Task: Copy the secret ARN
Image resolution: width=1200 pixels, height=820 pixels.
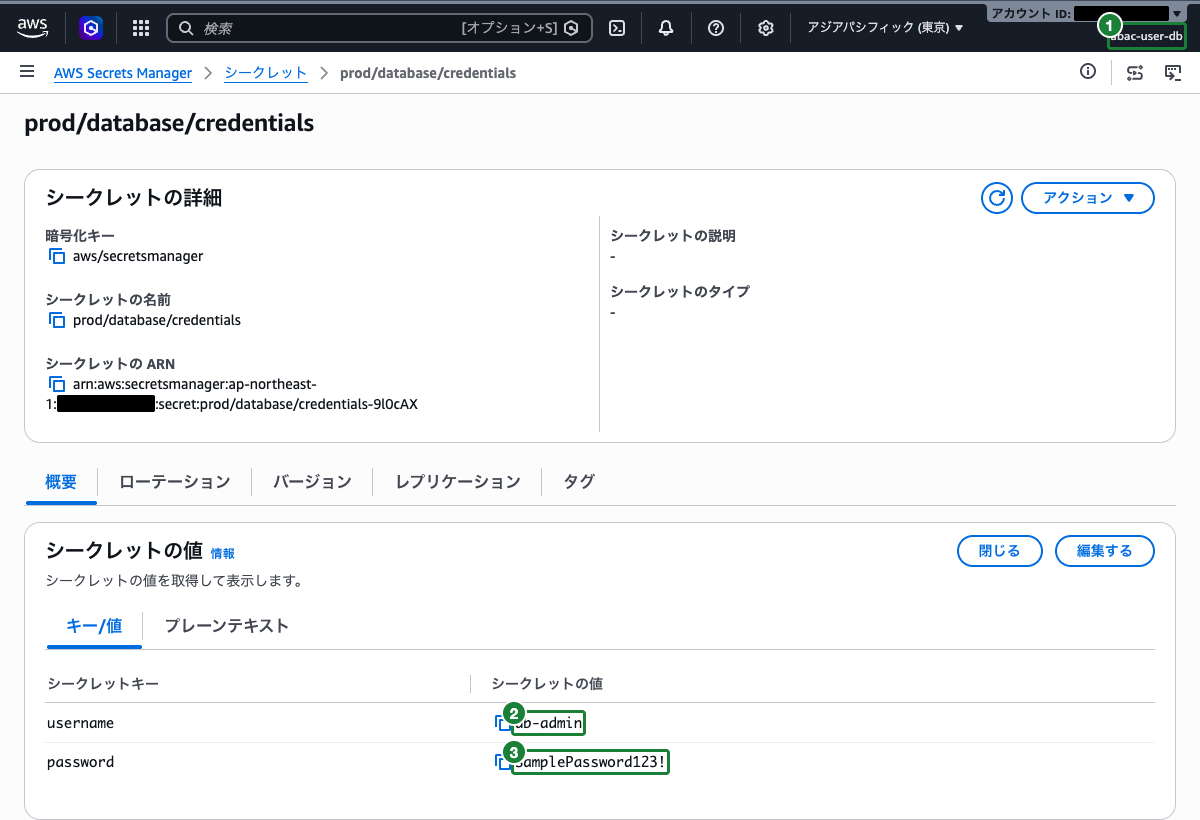Action: pyautogui.click(x=57, y=384)
